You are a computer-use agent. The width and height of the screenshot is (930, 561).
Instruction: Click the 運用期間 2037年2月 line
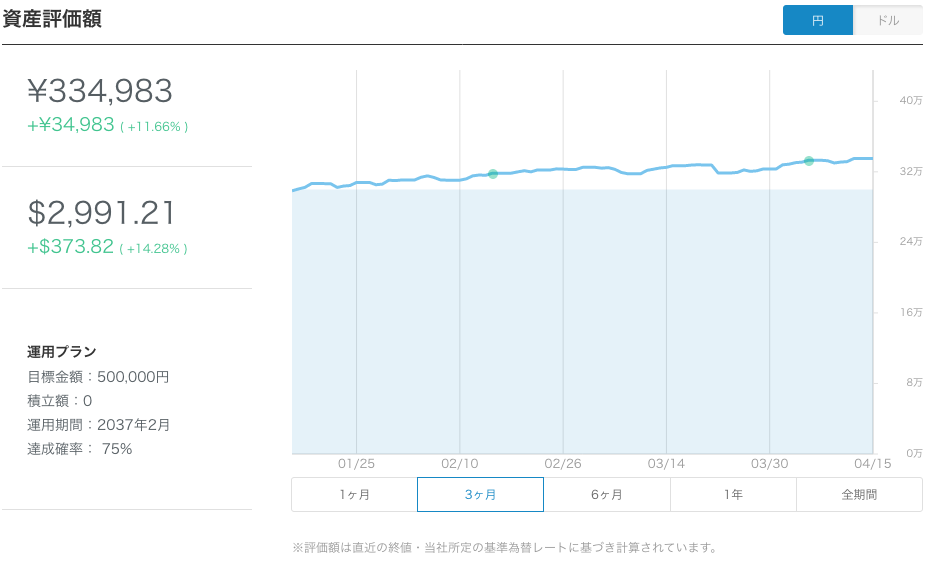pyautogui.click(x=99, y=425)
